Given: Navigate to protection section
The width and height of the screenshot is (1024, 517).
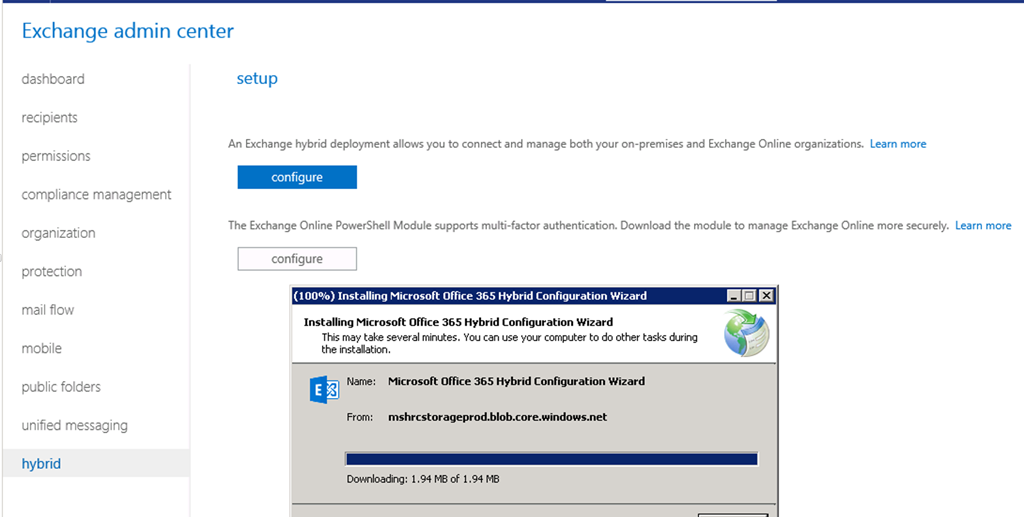Looking at the screenshot, I should (x=52, y=272).
